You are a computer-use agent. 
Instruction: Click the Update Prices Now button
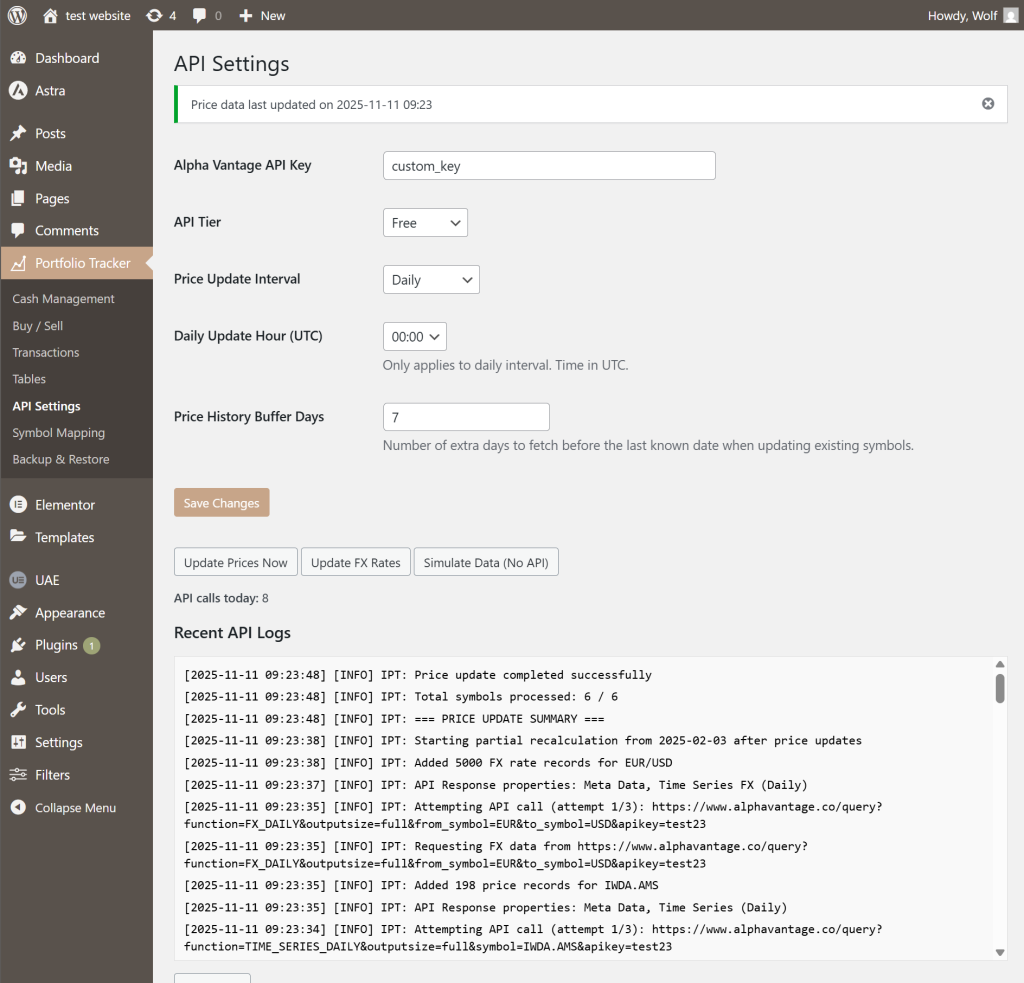click(236, 563)
